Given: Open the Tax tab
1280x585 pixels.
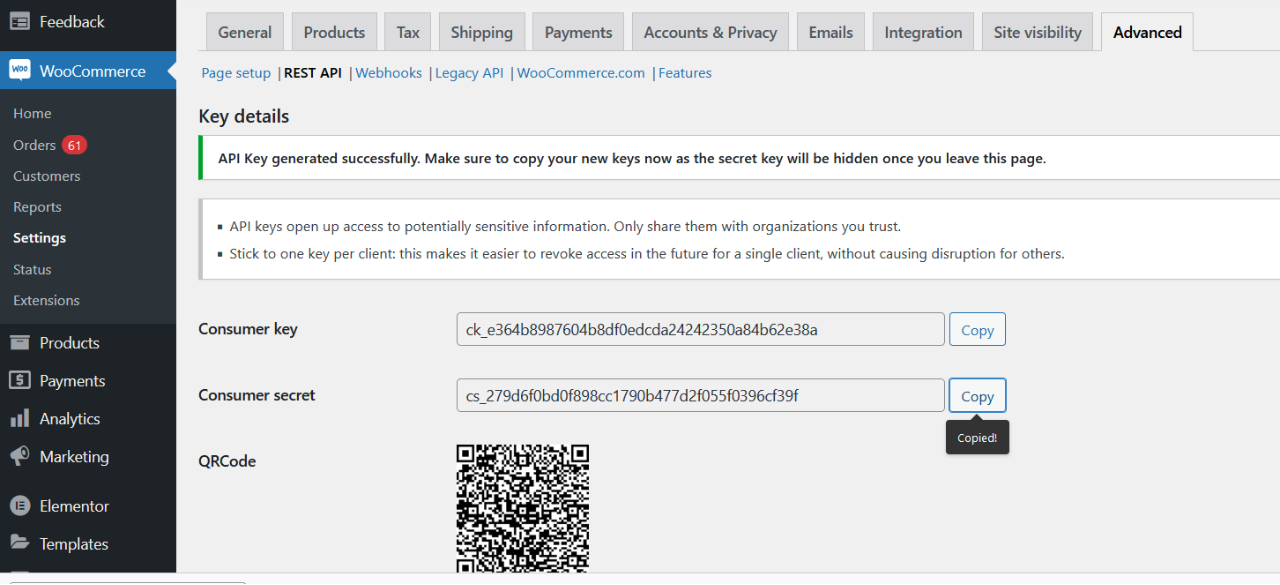Looking at the screenshot, I should (408, 32).
